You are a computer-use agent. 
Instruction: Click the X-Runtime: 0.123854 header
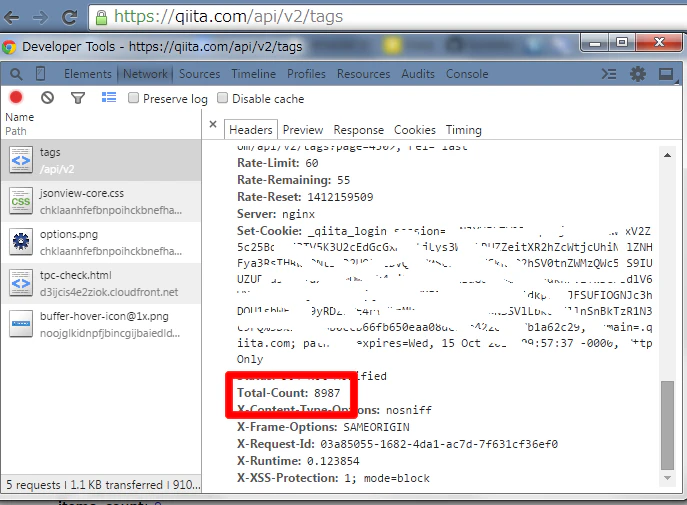pyautogui.click(x=298, y=461)
